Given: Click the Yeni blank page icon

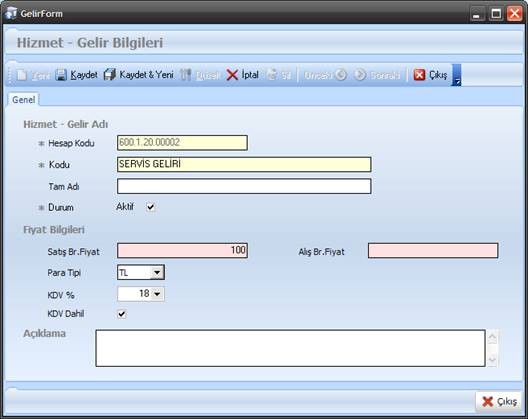Looking at the screenshot, I should [x=22, y=75].
